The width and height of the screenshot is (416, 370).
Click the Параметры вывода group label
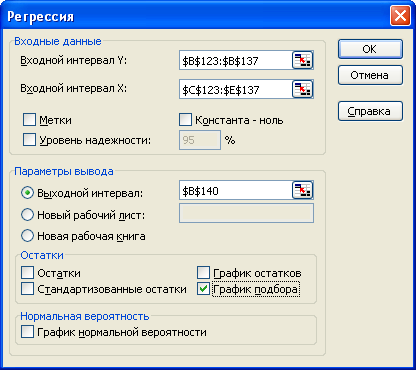[x=64, y=171]
